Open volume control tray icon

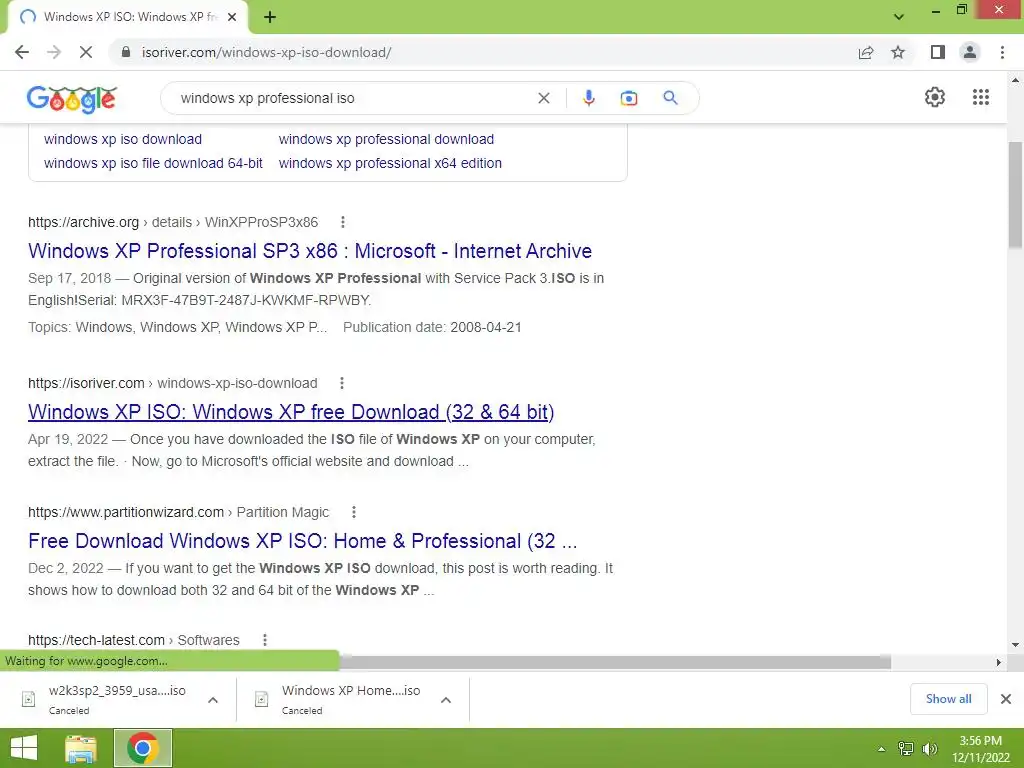pos(929,749)
